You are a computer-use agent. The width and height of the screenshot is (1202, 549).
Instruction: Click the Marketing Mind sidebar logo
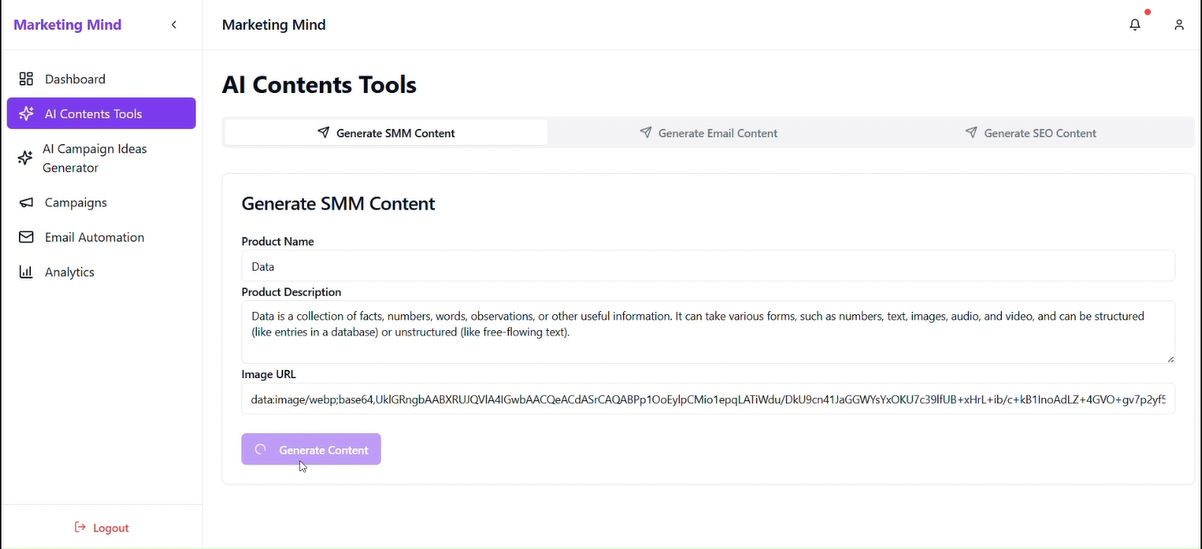[x=68, y=25]
